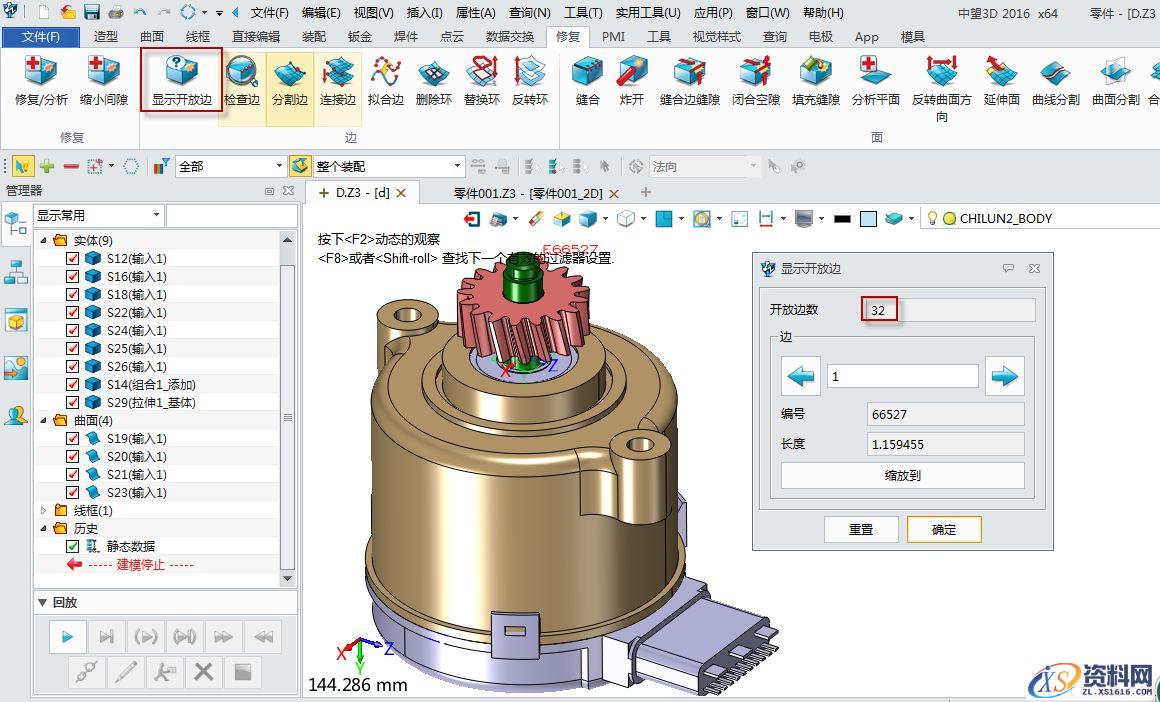Click the next edge arrow in dialog

(x=1004, y=375)
